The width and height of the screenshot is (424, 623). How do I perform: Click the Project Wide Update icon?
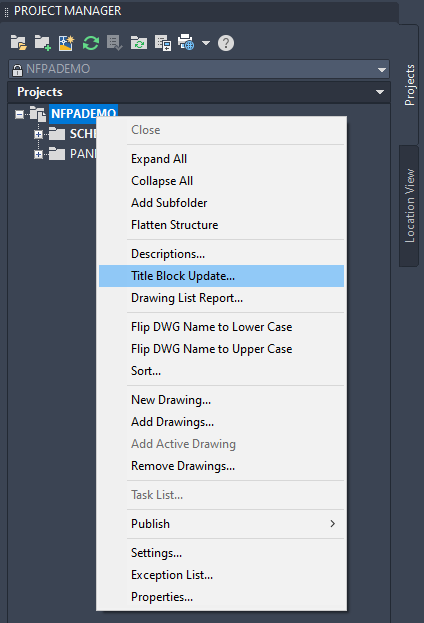pos(139,43)
